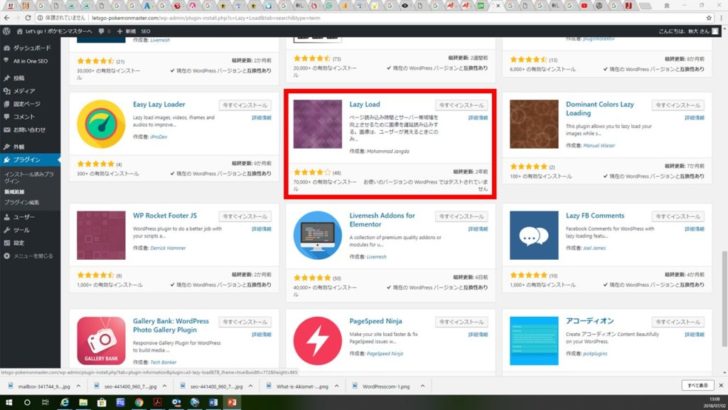Go to インストール済みプラグイン installed plugins submenu
The height and width of the screenshot is (410, 728).
tap(29, 177)
